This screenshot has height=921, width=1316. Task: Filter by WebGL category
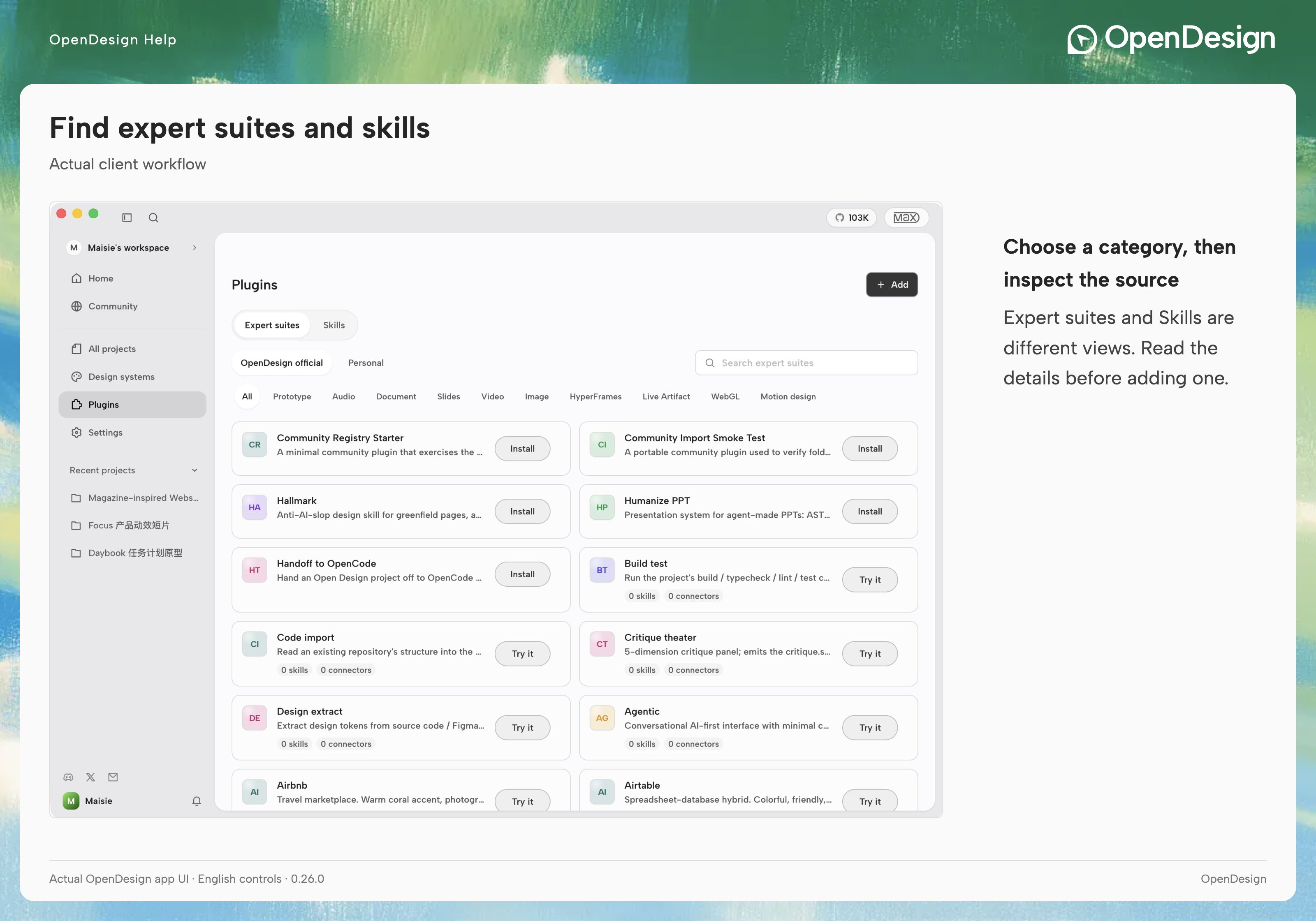click(725, 397)
